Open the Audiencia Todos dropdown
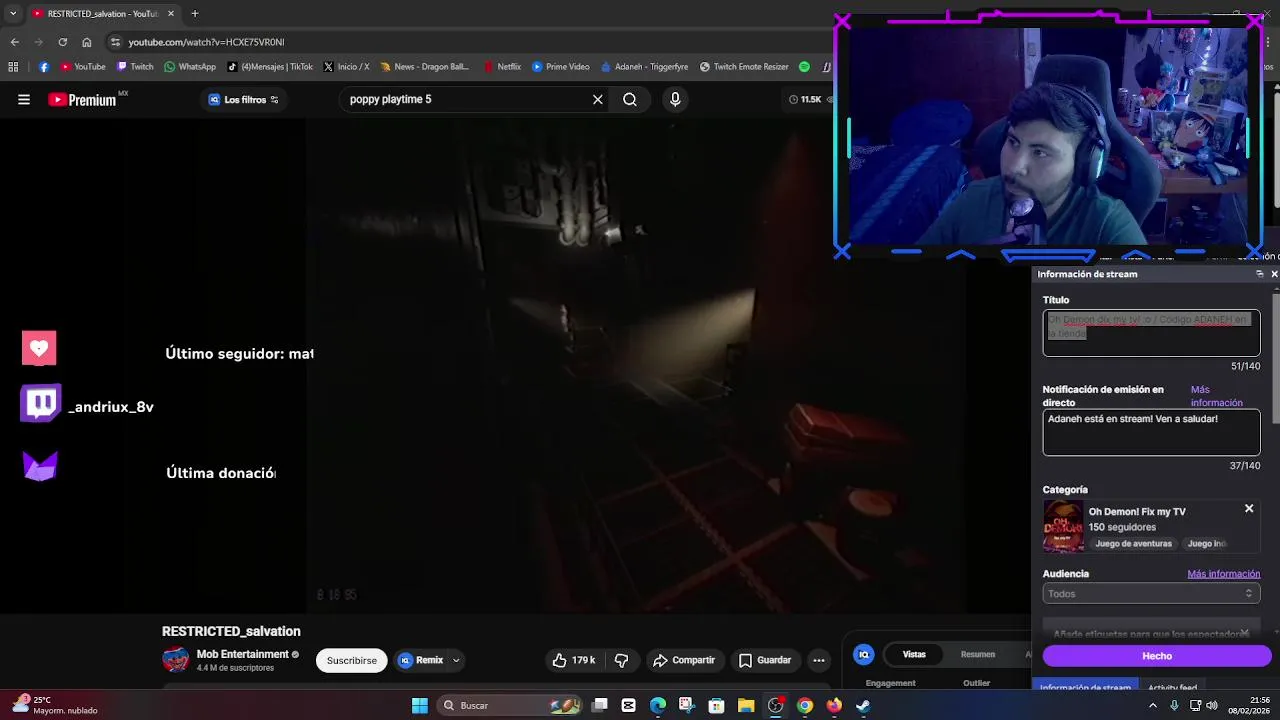This screenshot has height=720, width=1280. click(1151, 594)
